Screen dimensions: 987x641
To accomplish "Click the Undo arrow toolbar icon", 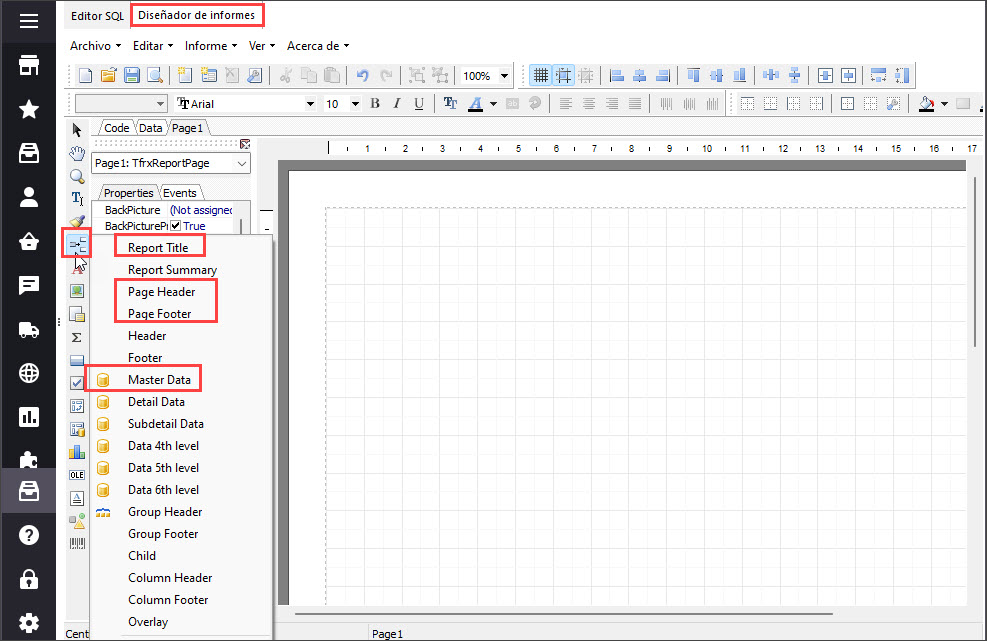I will point(362,76).
